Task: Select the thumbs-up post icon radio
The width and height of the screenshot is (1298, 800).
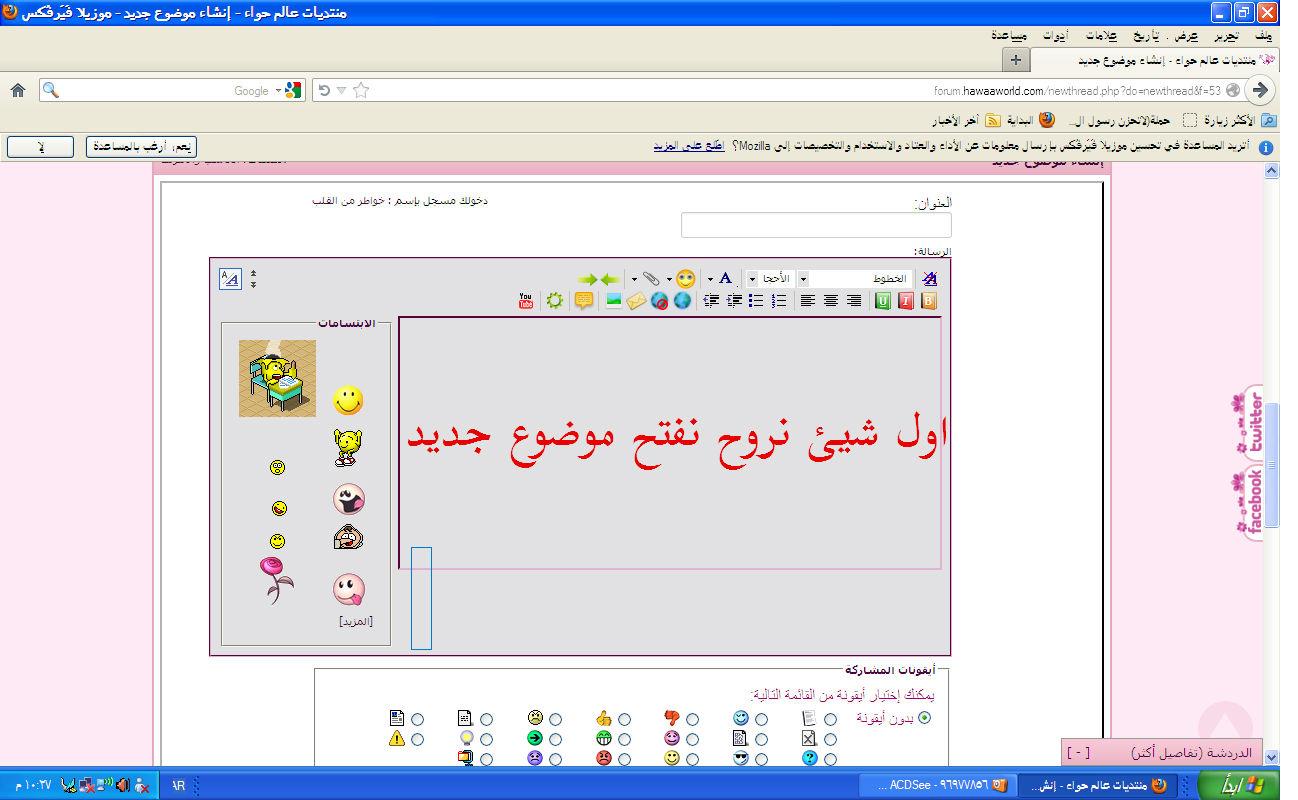Action: pos(624,719)
